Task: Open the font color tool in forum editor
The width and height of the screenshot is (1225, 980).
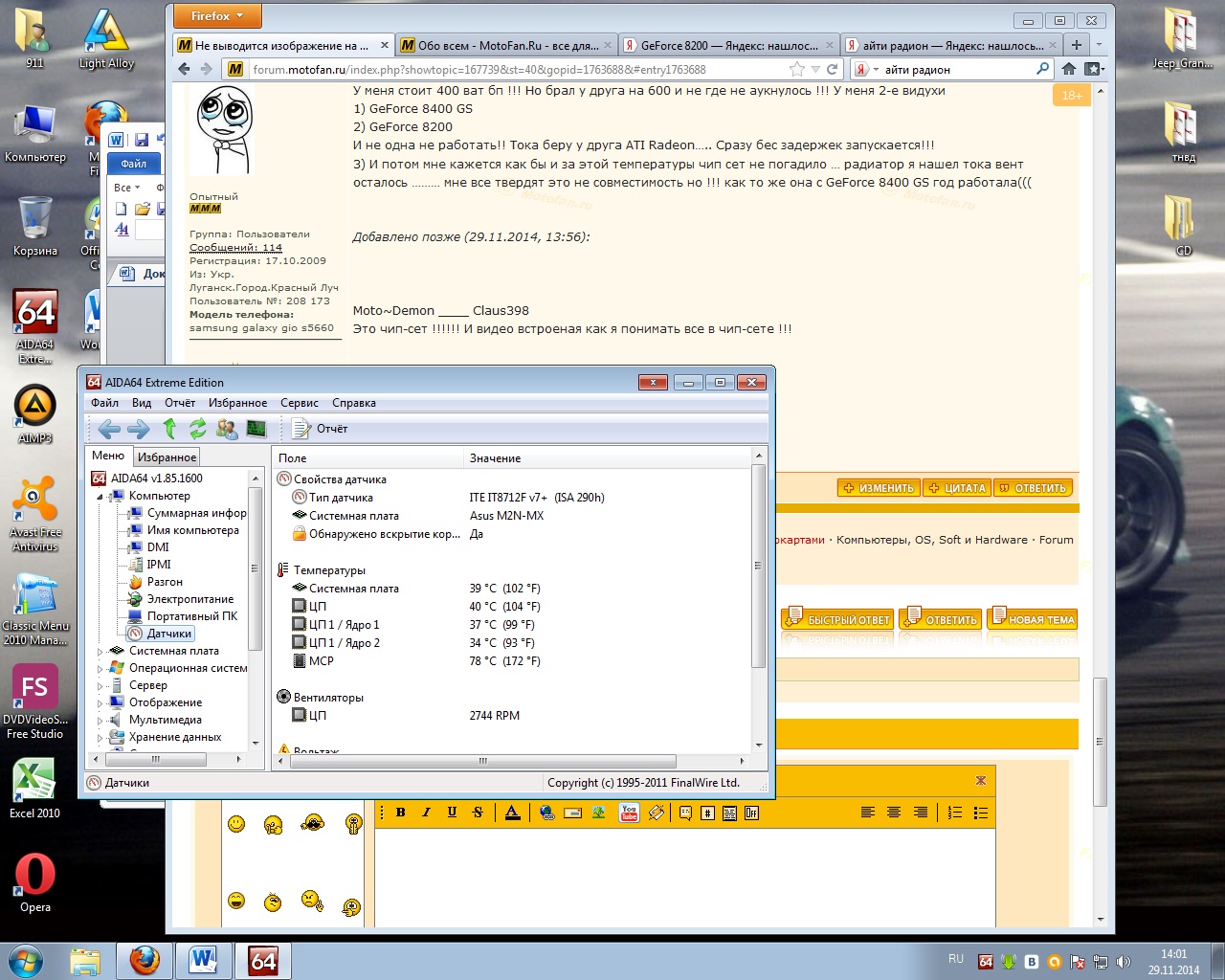Action: pyautogui.click(x=512, y=813)
